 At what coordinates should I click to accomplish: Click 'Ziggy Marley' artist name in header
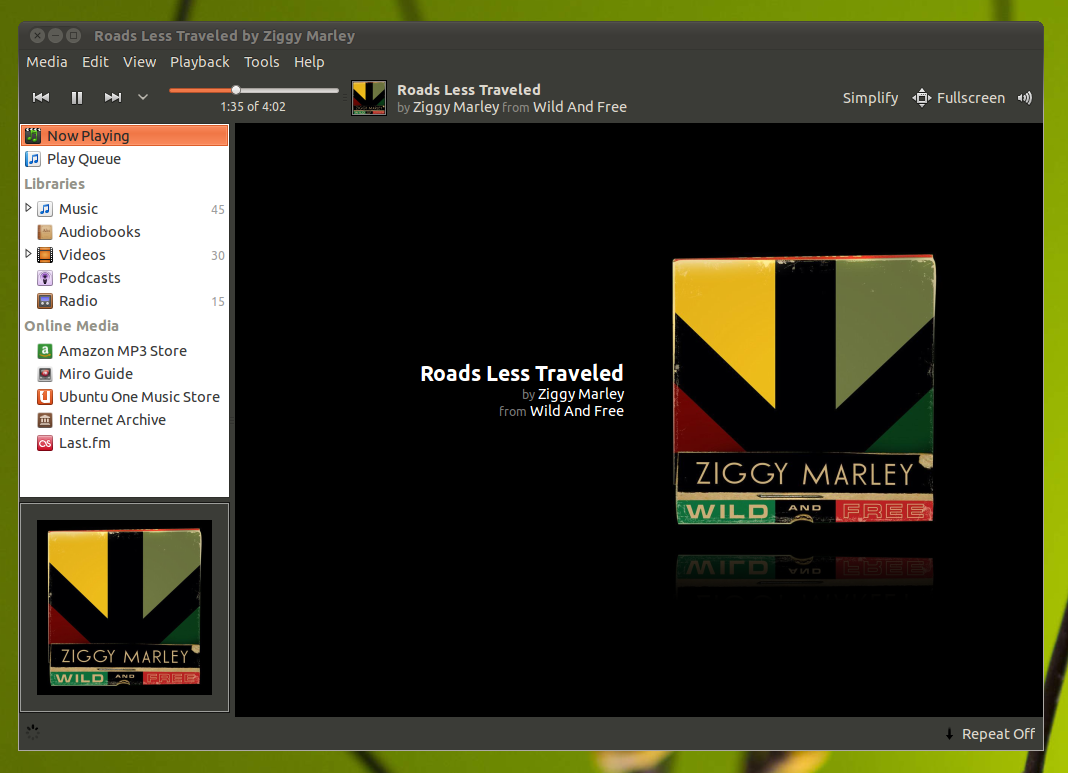point(456,107)
